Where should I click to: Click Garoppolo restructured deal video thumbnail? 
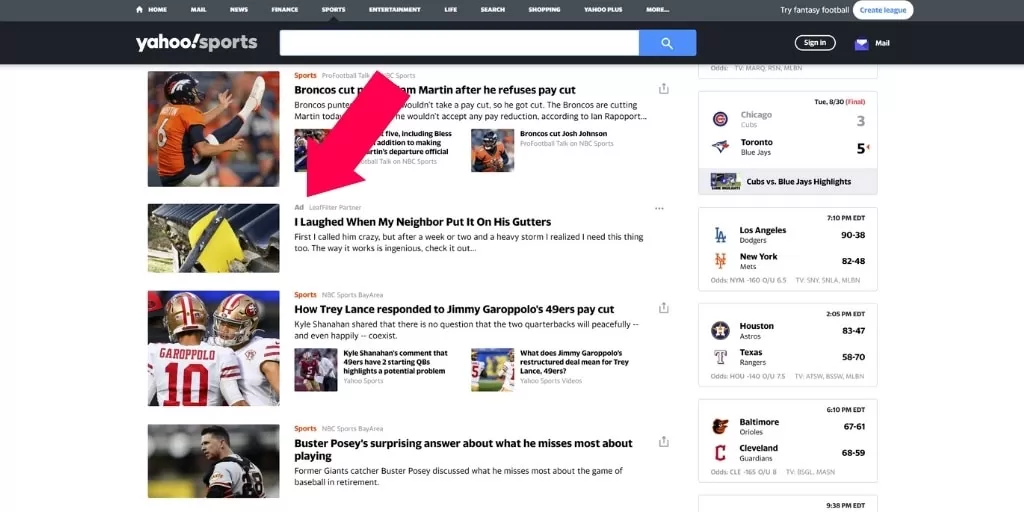pos(492,370)
